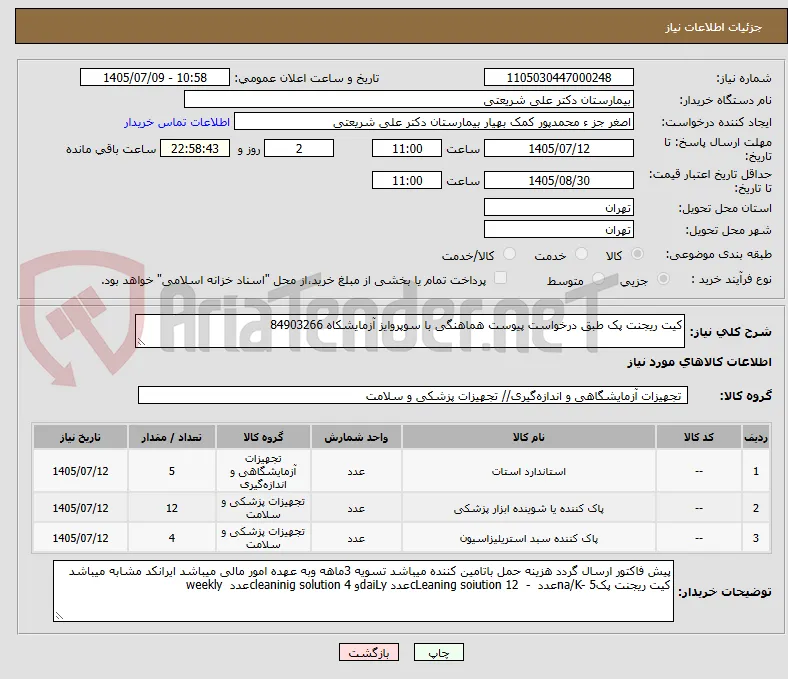Toggle the Islamic treasury payment checkbox
The height and width of the screenshot is (679, 788).
click(x=501, y=278)
